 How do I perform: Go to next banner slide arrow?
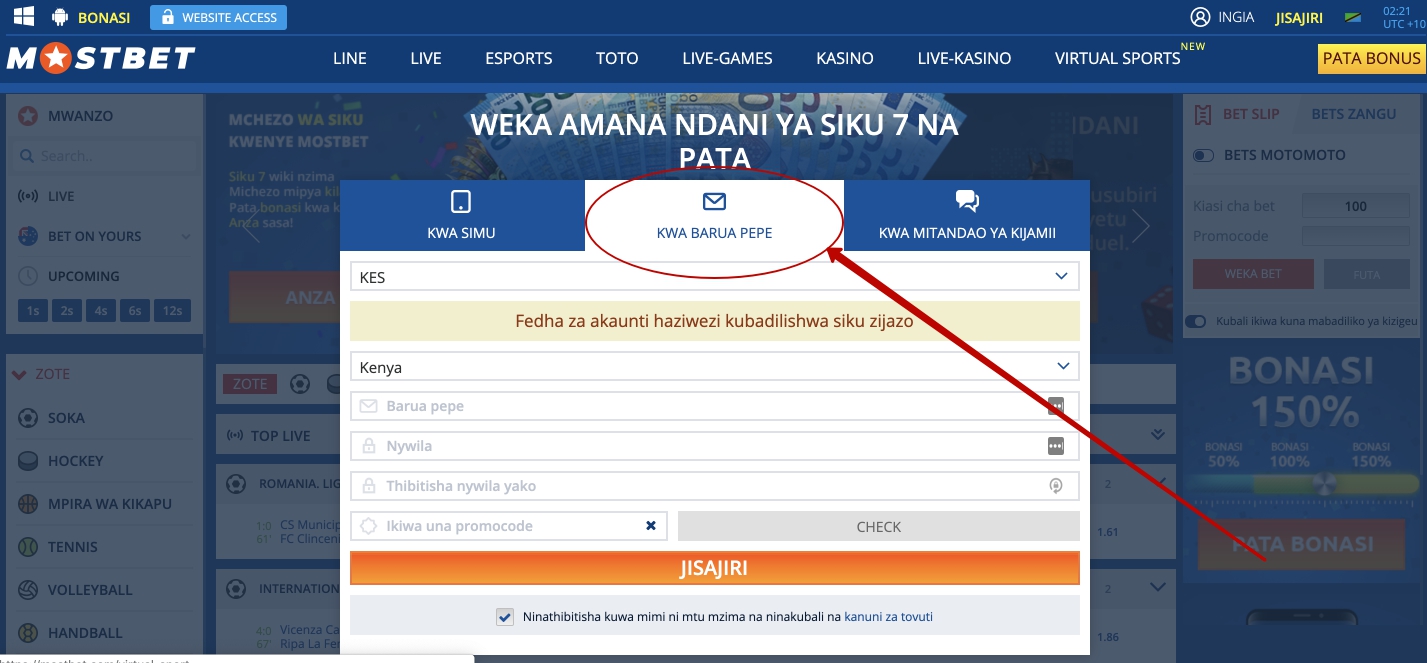1141,227
